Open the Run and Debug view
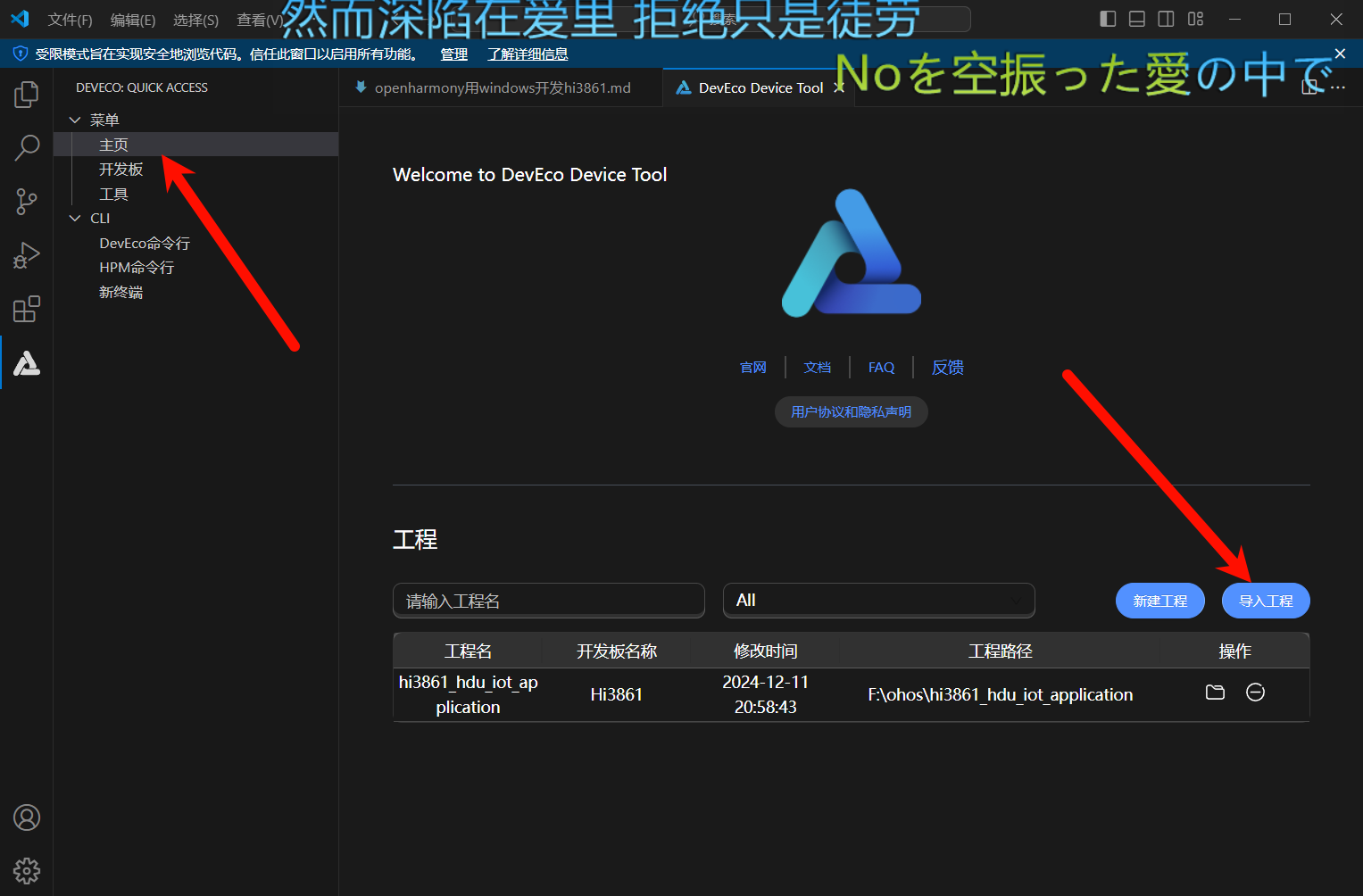The height and width of the screenshot is (896, 1363). pyautogui.click(x=27, y=255)
